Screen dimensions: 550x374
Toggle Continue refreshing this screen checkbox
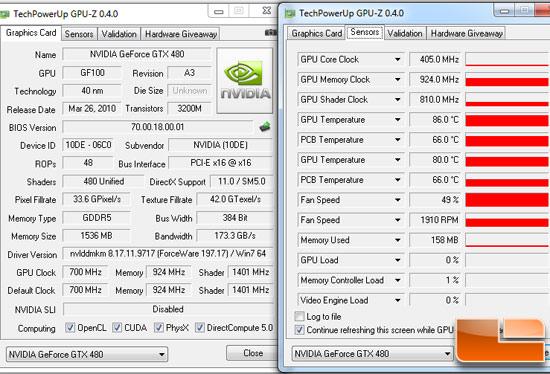pos(299,330)
